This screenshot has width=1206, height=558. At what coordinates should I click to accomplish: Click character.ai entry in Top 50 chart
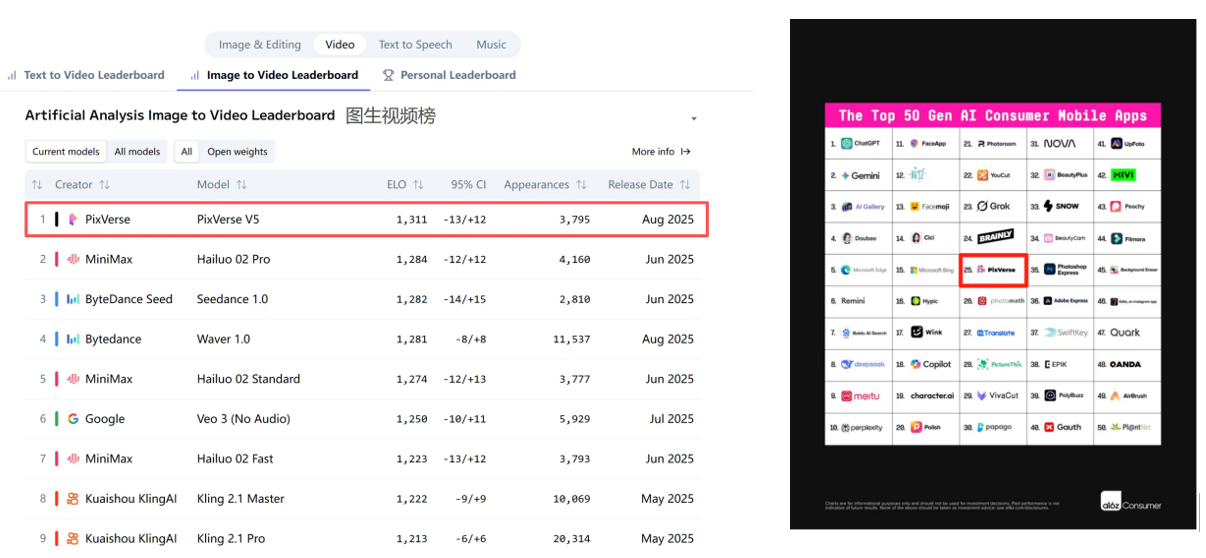[x=931, y=395]
